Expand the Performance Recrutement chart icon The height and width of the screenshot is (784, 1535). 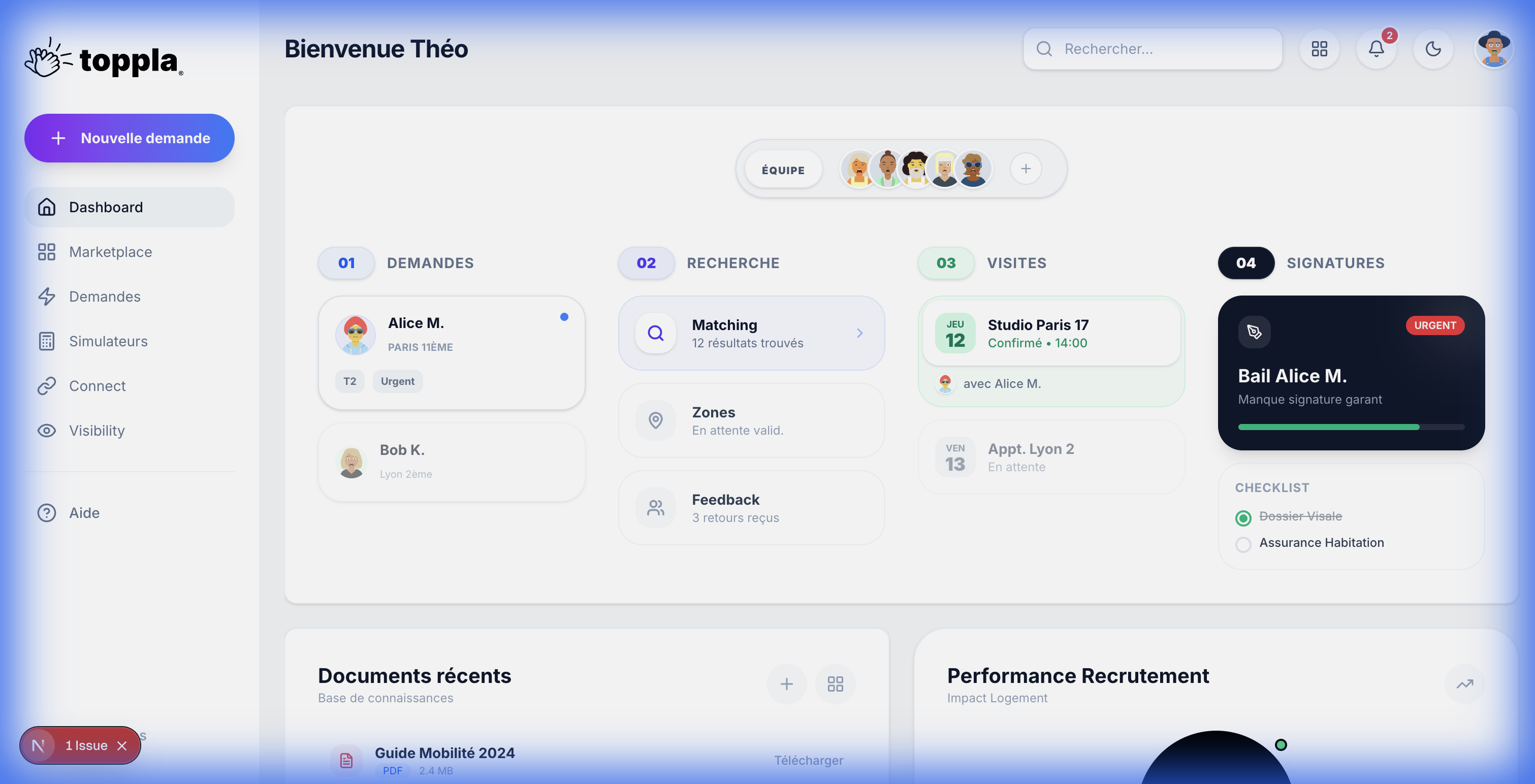click(x=1465, y=684)
